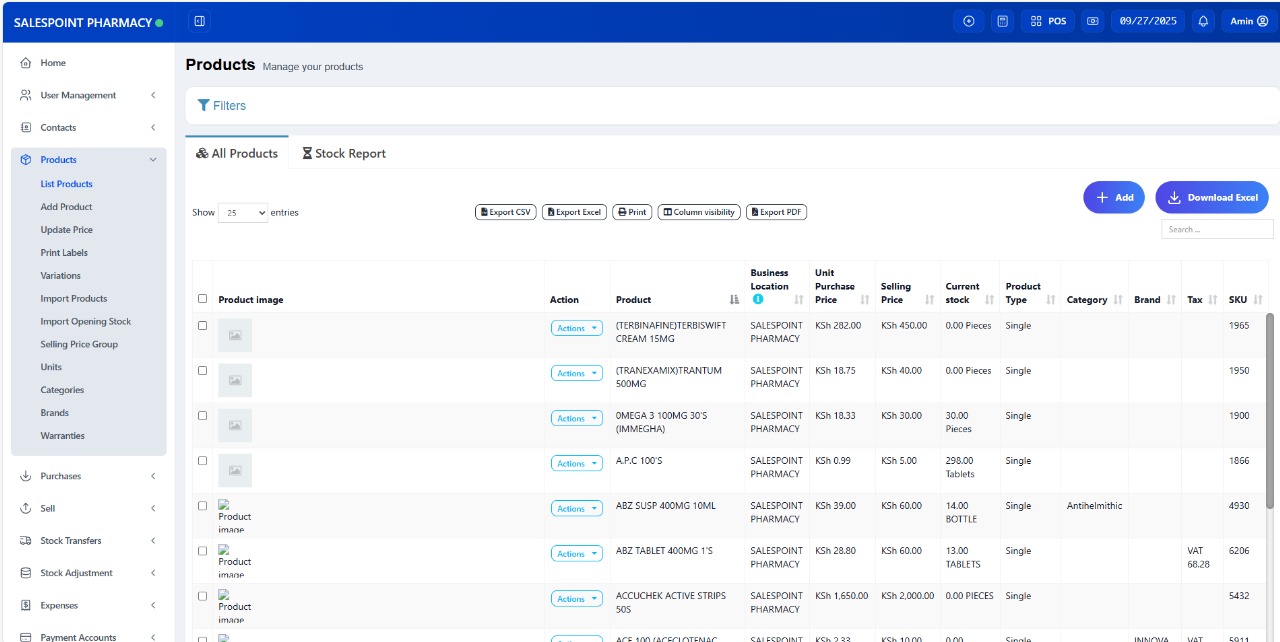This screenshot has width=1280, height=642.
Task: Select the ABZ SUSP 400MG 10ML checkbox
Action: point(203,506)
